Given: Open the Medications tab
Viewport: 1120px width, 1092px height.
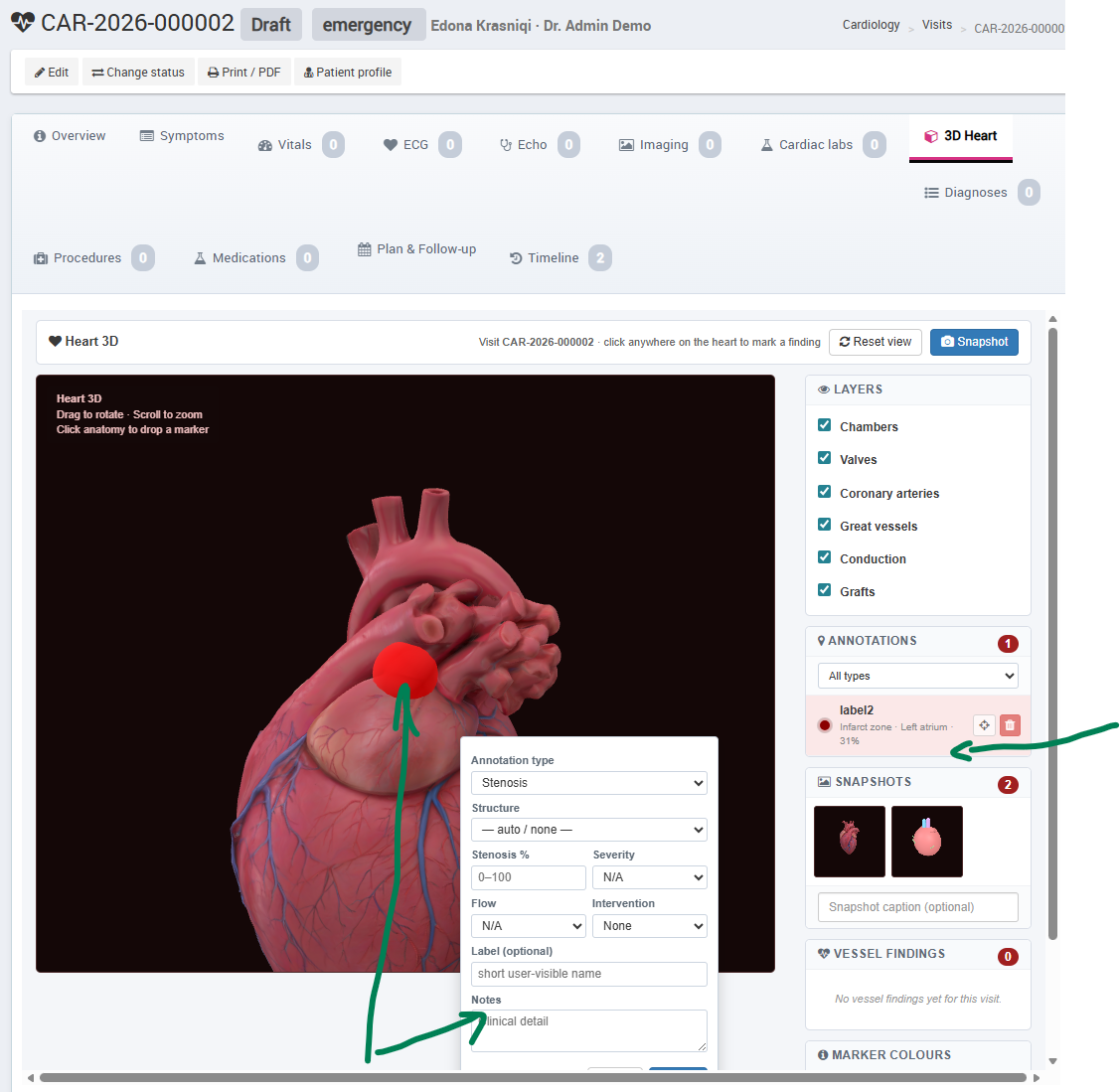Looking at the screenshot, I should tap(255, 257).
